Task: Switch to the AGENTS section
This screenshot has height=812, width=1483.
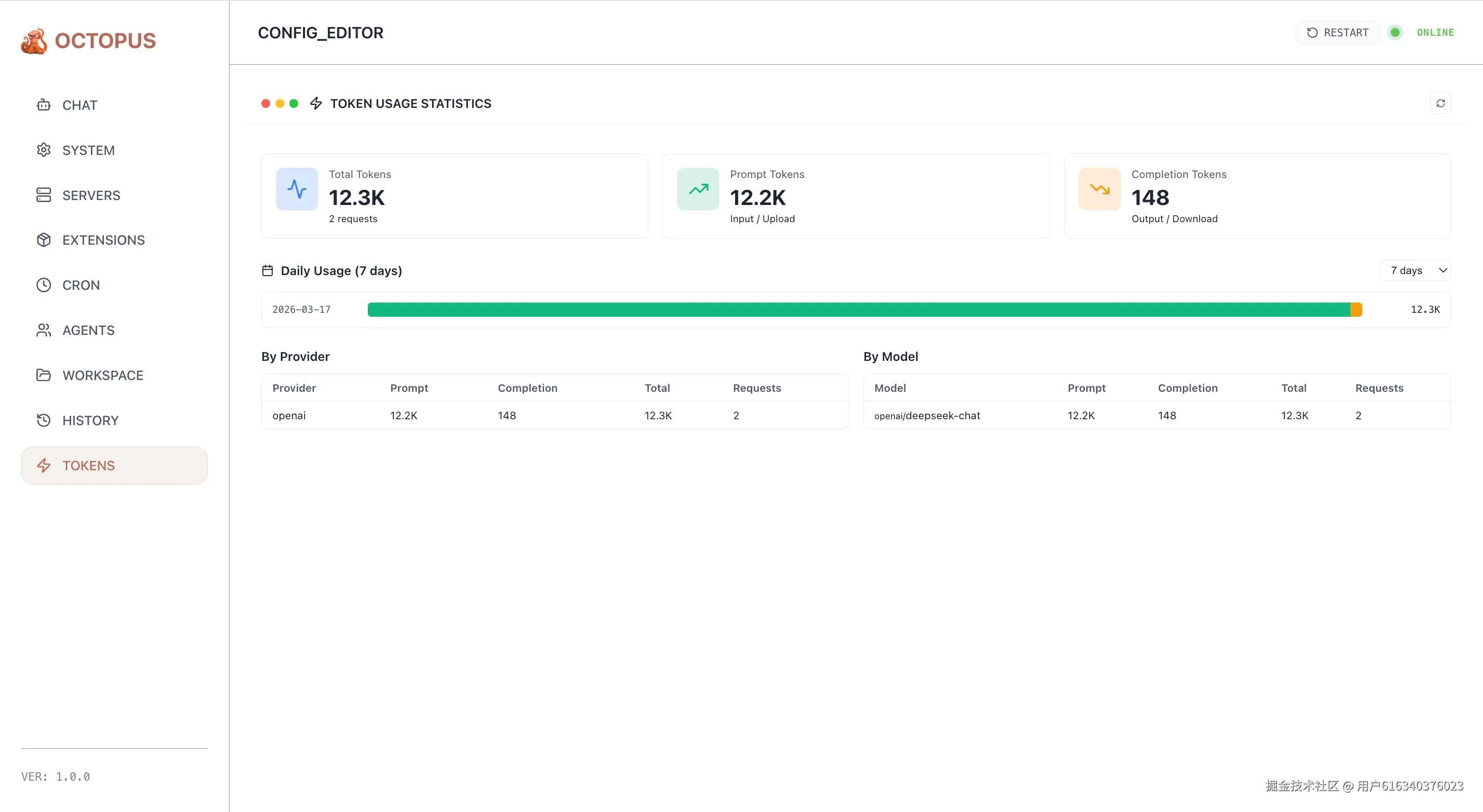Action: point(88,330)
